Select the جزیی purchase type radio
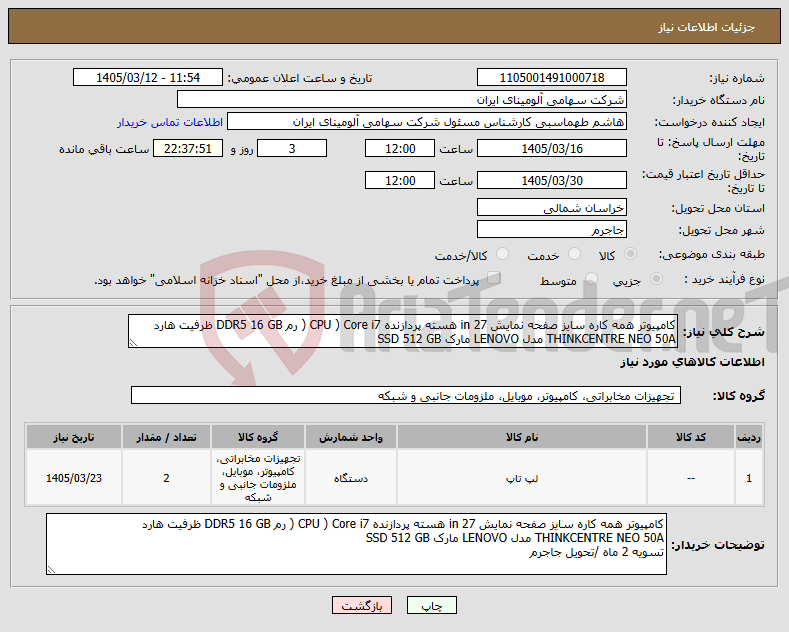 656,279
